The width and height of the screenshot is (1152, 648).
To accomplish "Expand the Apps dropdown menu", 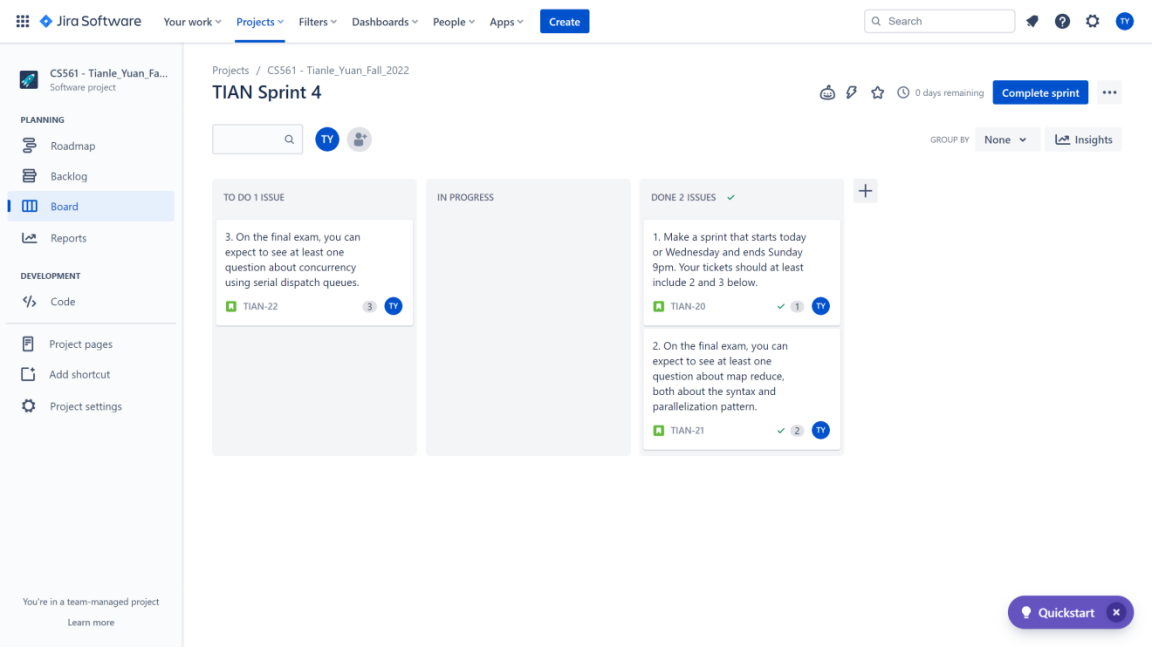I will (x=506, y=21).
